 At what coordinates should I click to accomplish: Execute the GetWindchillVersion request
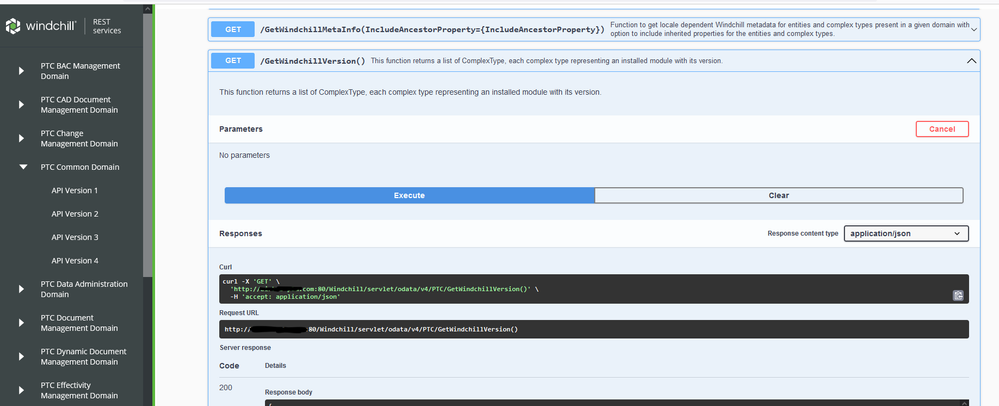click(409, 196)
